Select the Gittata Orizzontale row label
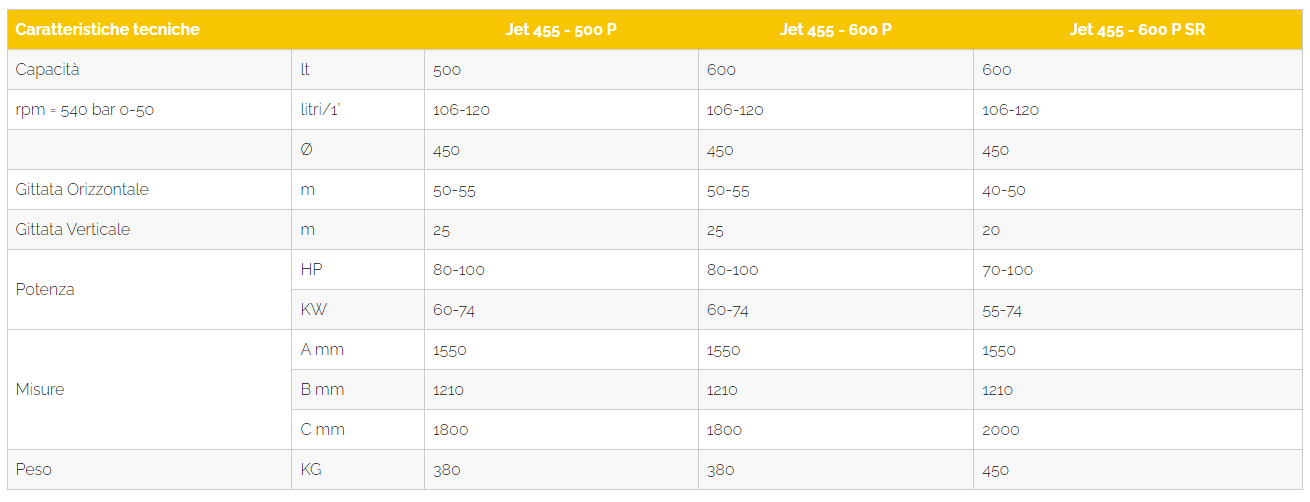This screenshot has width=1310, height=502. [82, 190]
